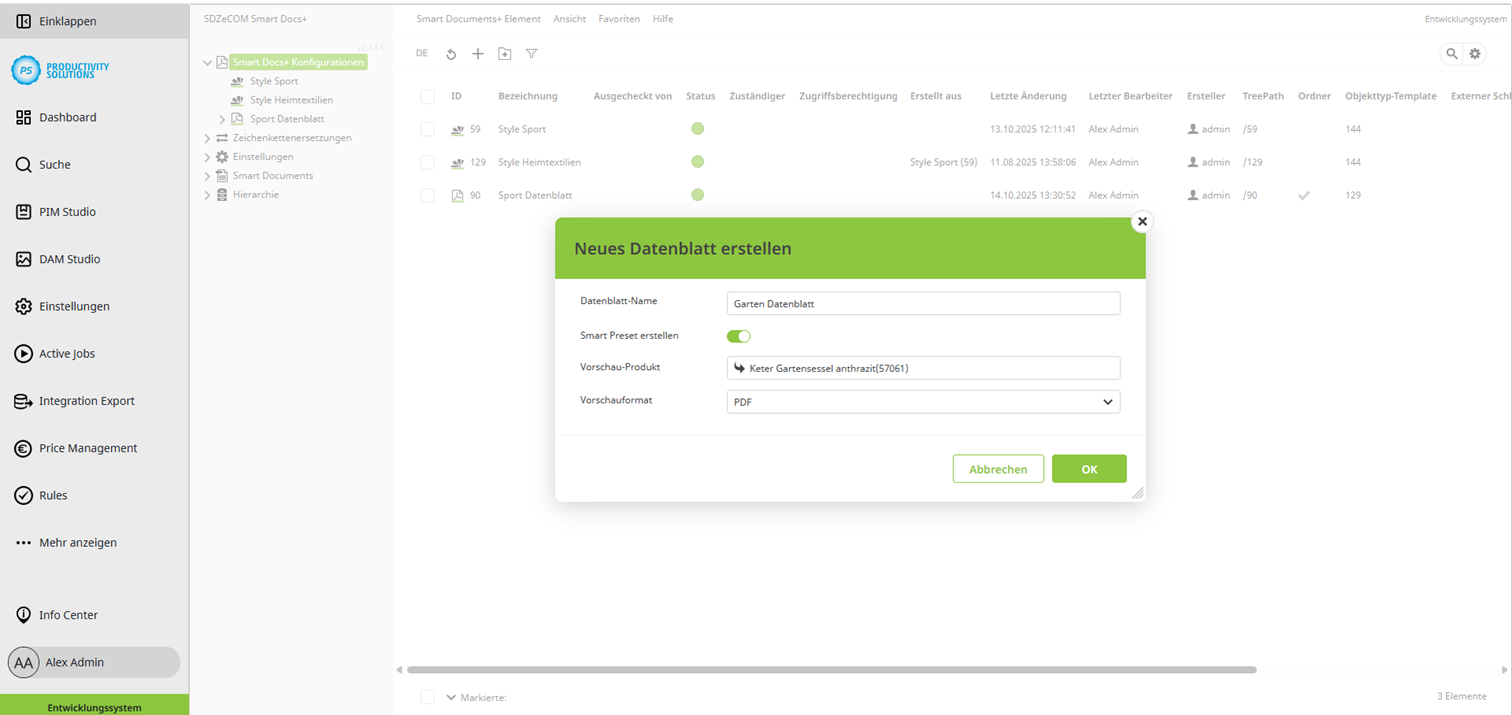1512x715 pixels.
Task: Enable Smart Preset erstellen toggle
Action: [738, 336]
